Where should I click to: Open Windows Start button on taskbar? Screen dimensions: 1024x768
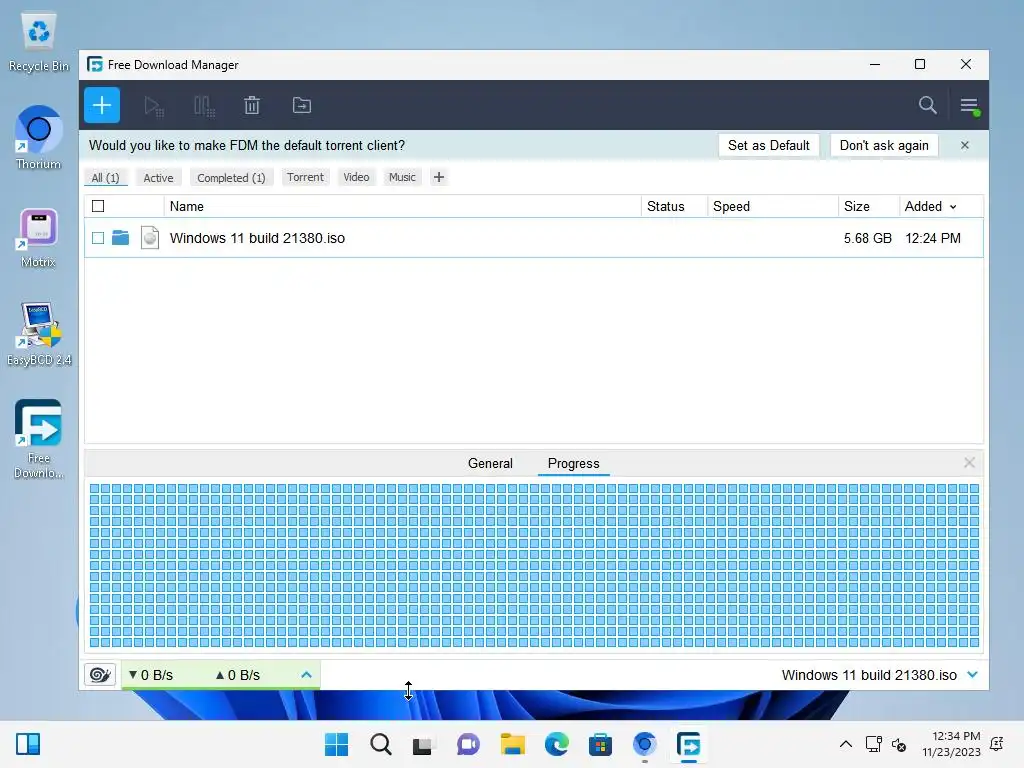pyautogui.click(x=336, y=744)
